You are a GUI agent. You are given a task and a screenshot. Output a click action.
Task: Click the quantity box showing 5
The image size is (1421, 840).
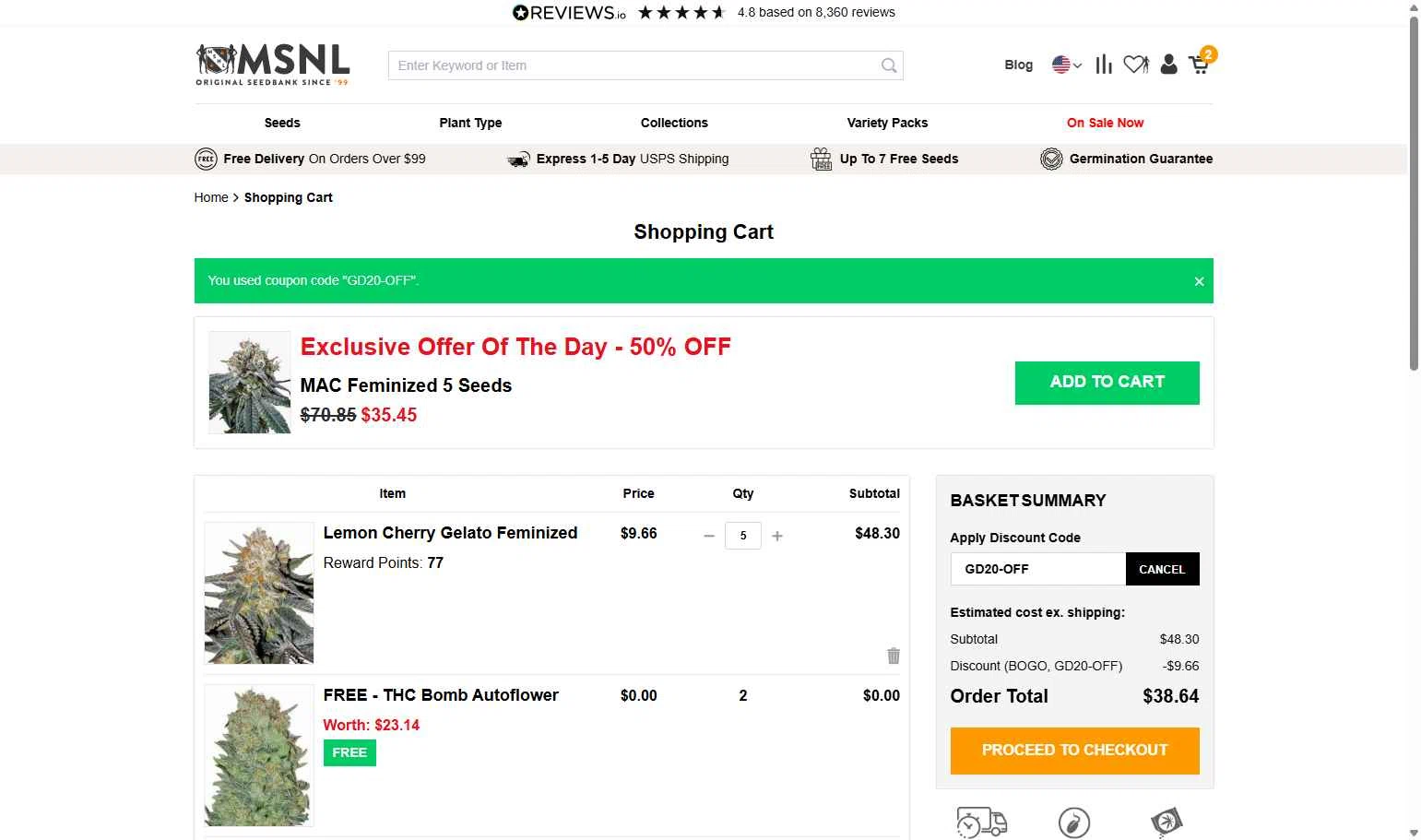tap(743, 536)
